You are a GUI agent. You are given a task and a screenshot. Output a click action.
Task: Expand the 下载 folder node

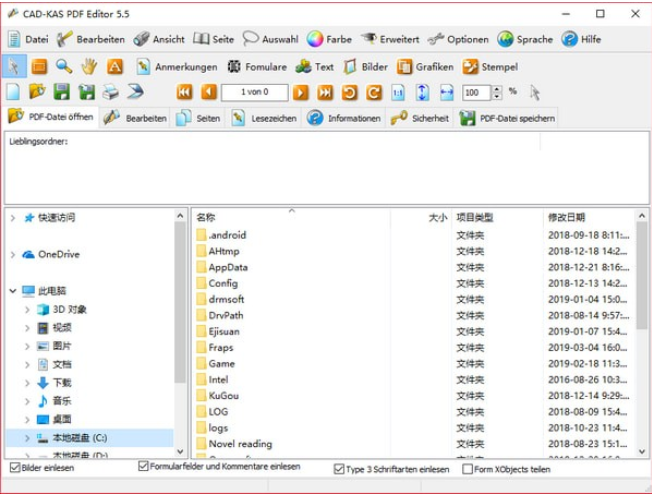(x=27, y=383)
